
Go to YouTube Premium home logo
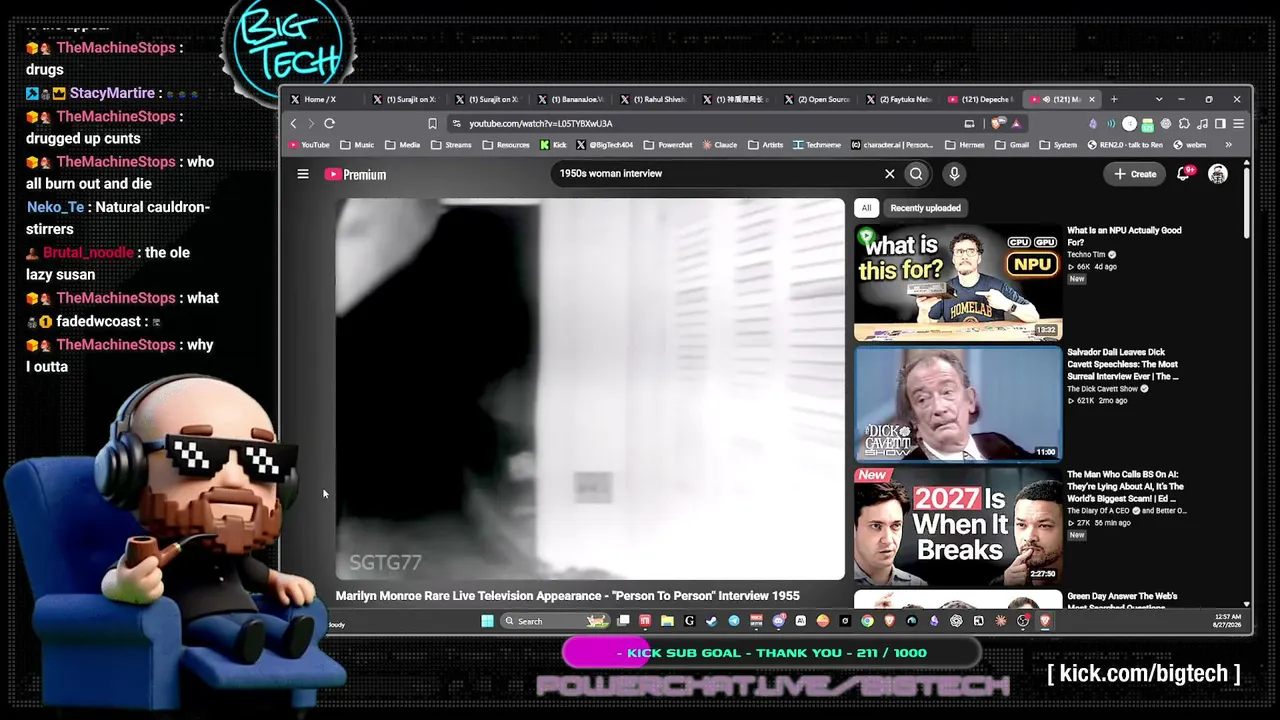pos(355,174)
